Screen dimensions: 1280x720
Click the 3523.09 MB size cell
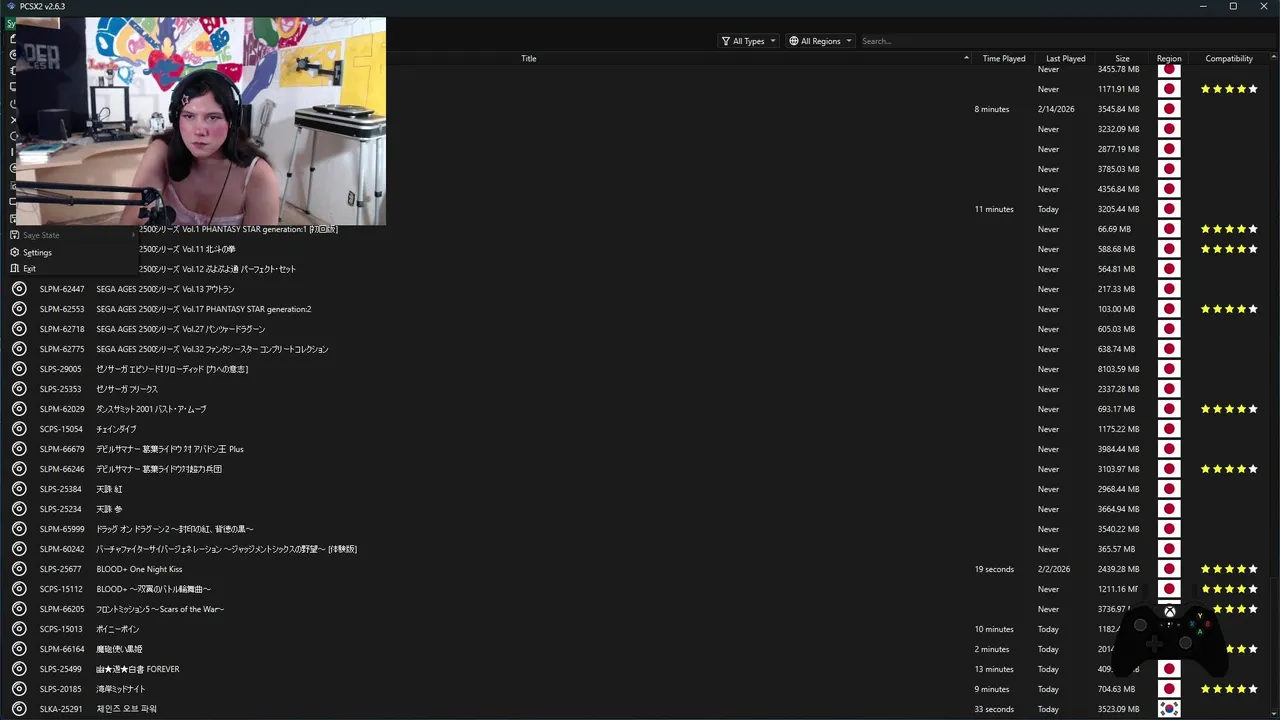tap(1118, 709)
